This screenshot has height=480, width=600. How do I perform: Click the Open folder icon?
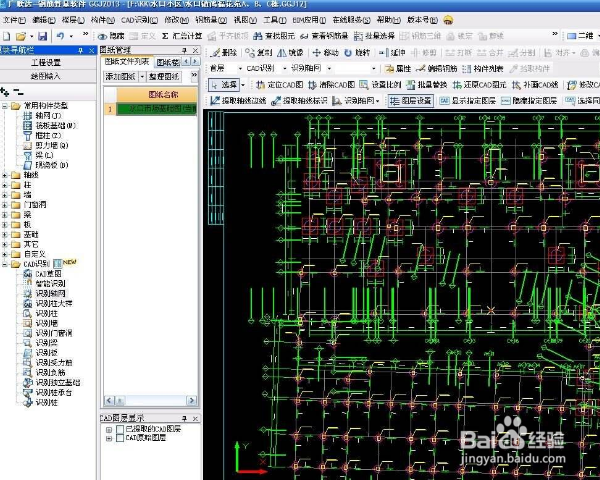click(21, 36)
